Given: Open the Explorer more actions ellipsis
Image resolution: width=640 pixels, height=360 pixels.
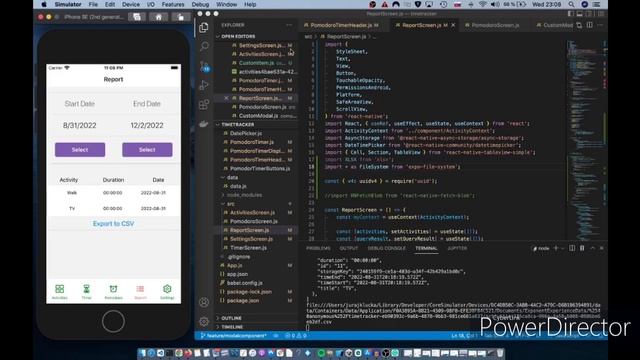Looking at the screenshot, I should click(x=289, y=25).
